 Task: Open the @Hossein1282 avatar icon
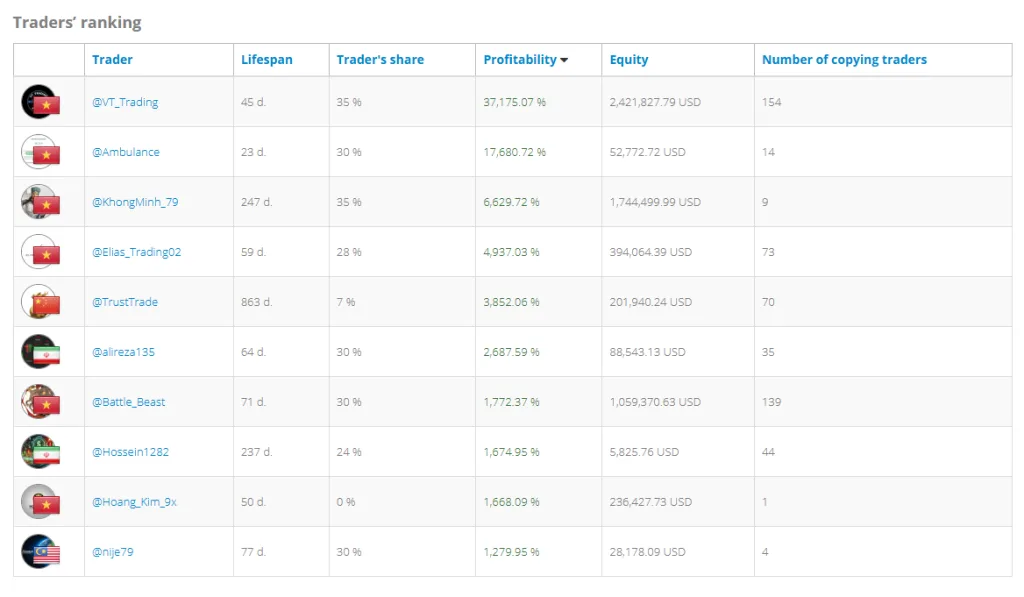pyautogui.click(x=41, y=452)
